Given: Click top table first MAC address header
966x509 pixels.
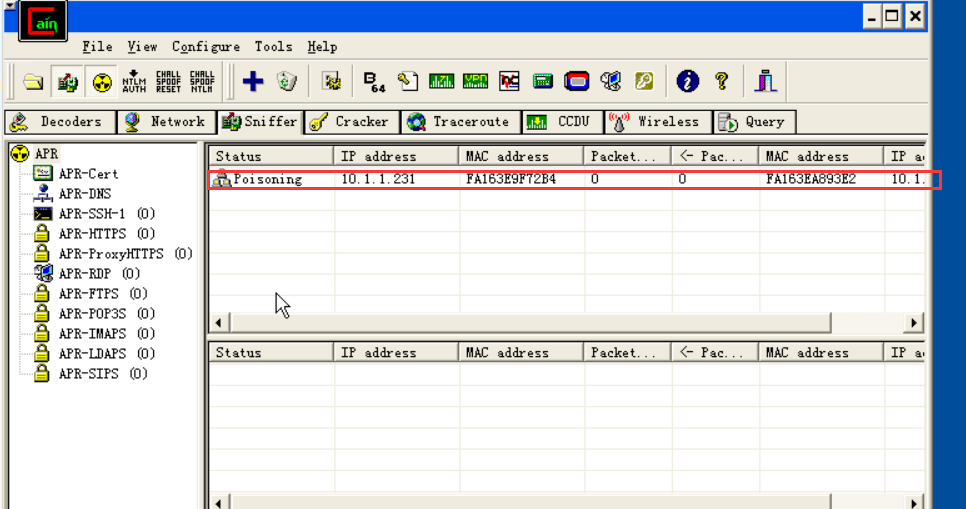Looking at the screenshot, I should tap(521, 157).
